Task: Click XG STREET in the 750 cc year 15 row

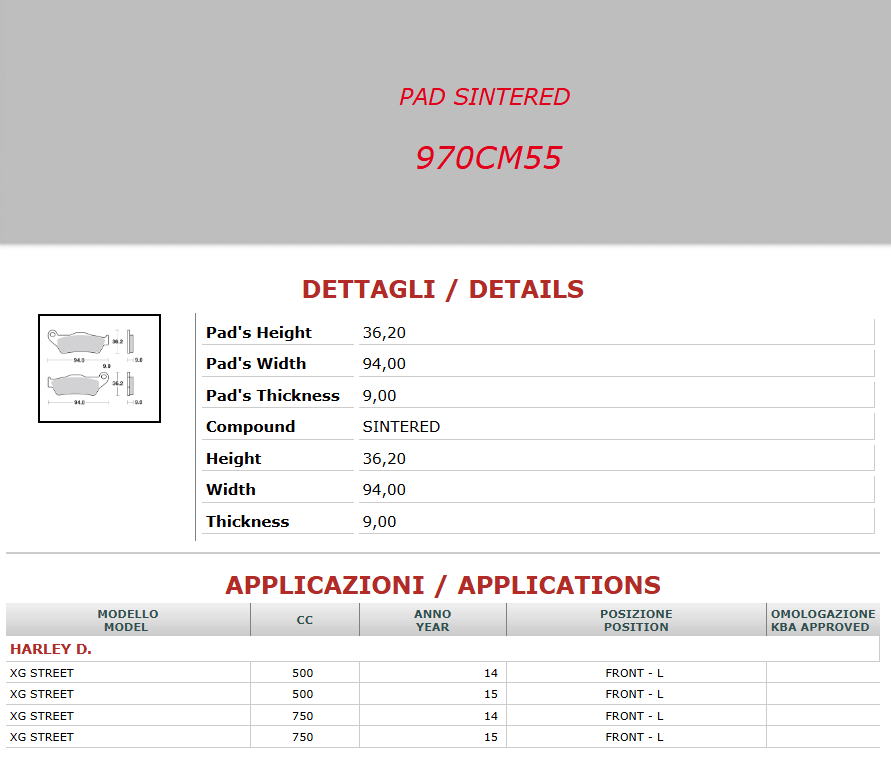Action: click(41, 737)
